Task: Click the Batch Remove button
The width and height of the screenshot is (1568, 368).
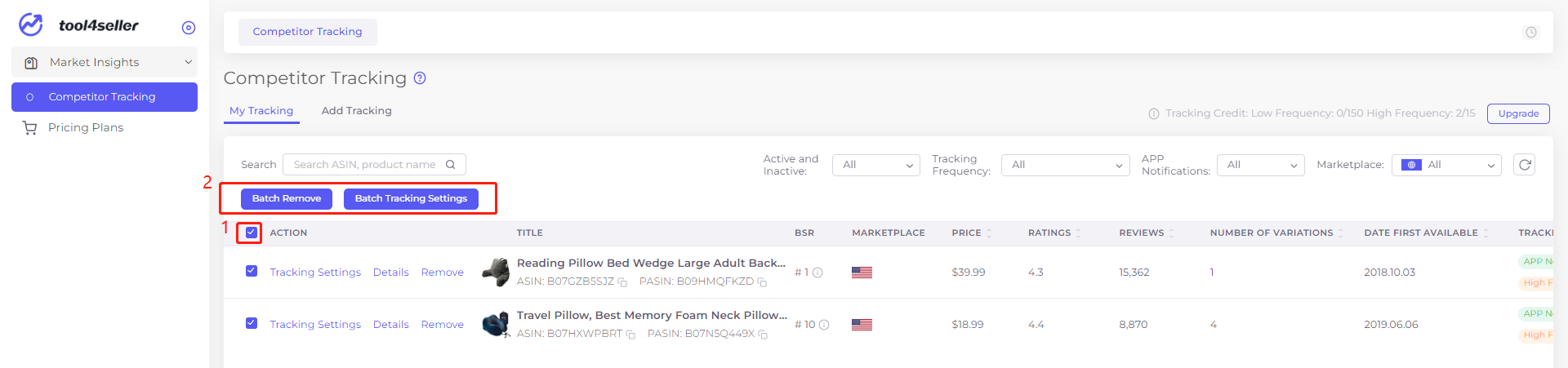Action: point(287,198)
